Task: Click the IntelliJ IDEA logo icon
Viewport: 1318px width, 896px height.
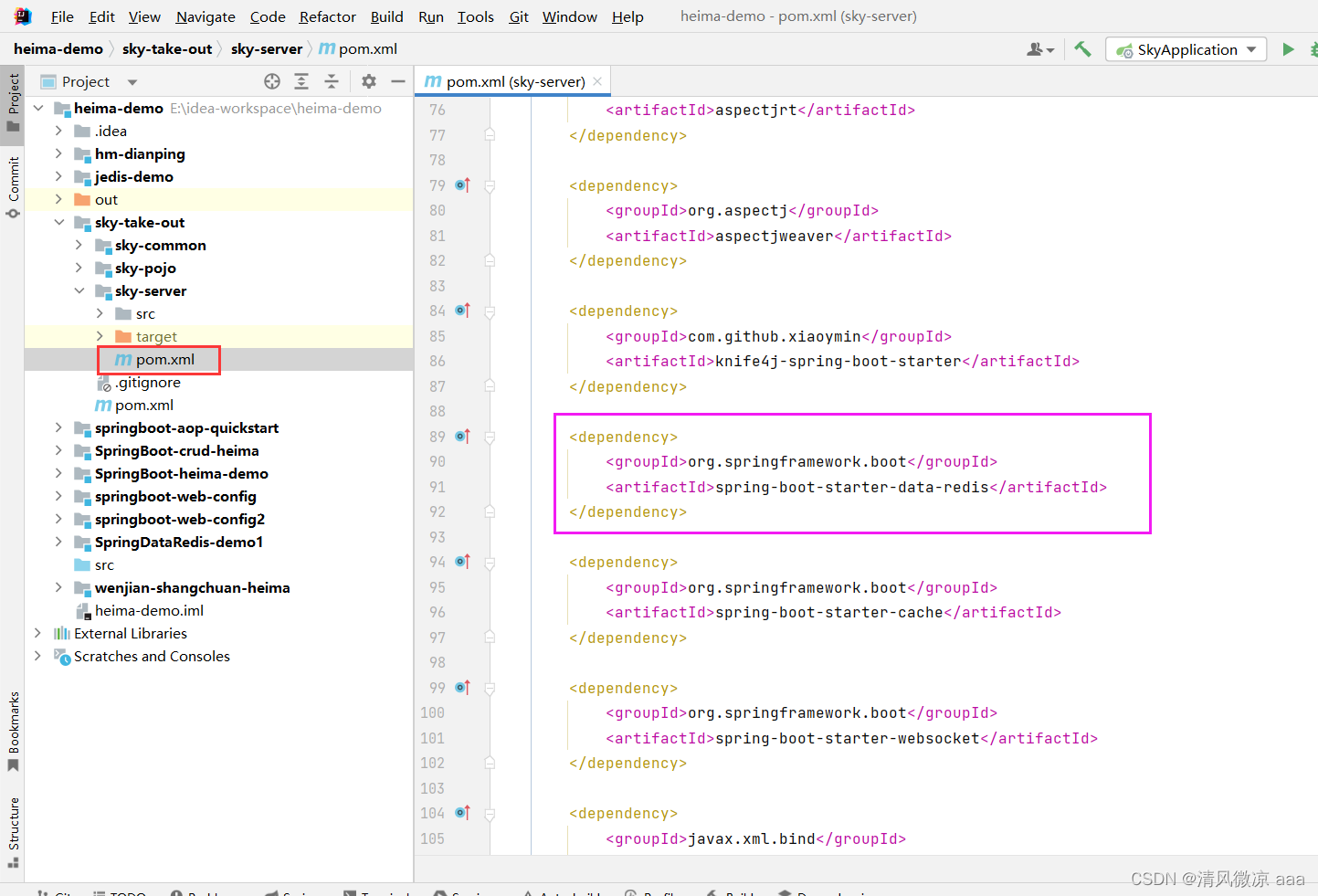Action: (23, 16)
